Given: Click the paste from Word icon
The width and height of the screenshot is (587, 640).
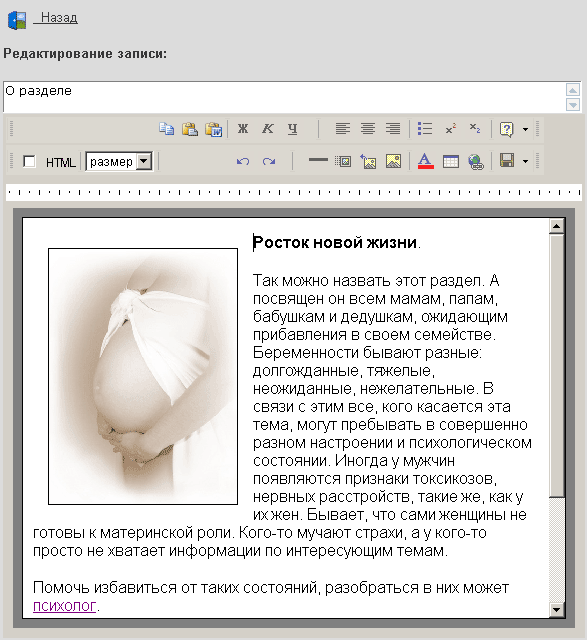Looking at the screenshot, I should coord(213,129).
